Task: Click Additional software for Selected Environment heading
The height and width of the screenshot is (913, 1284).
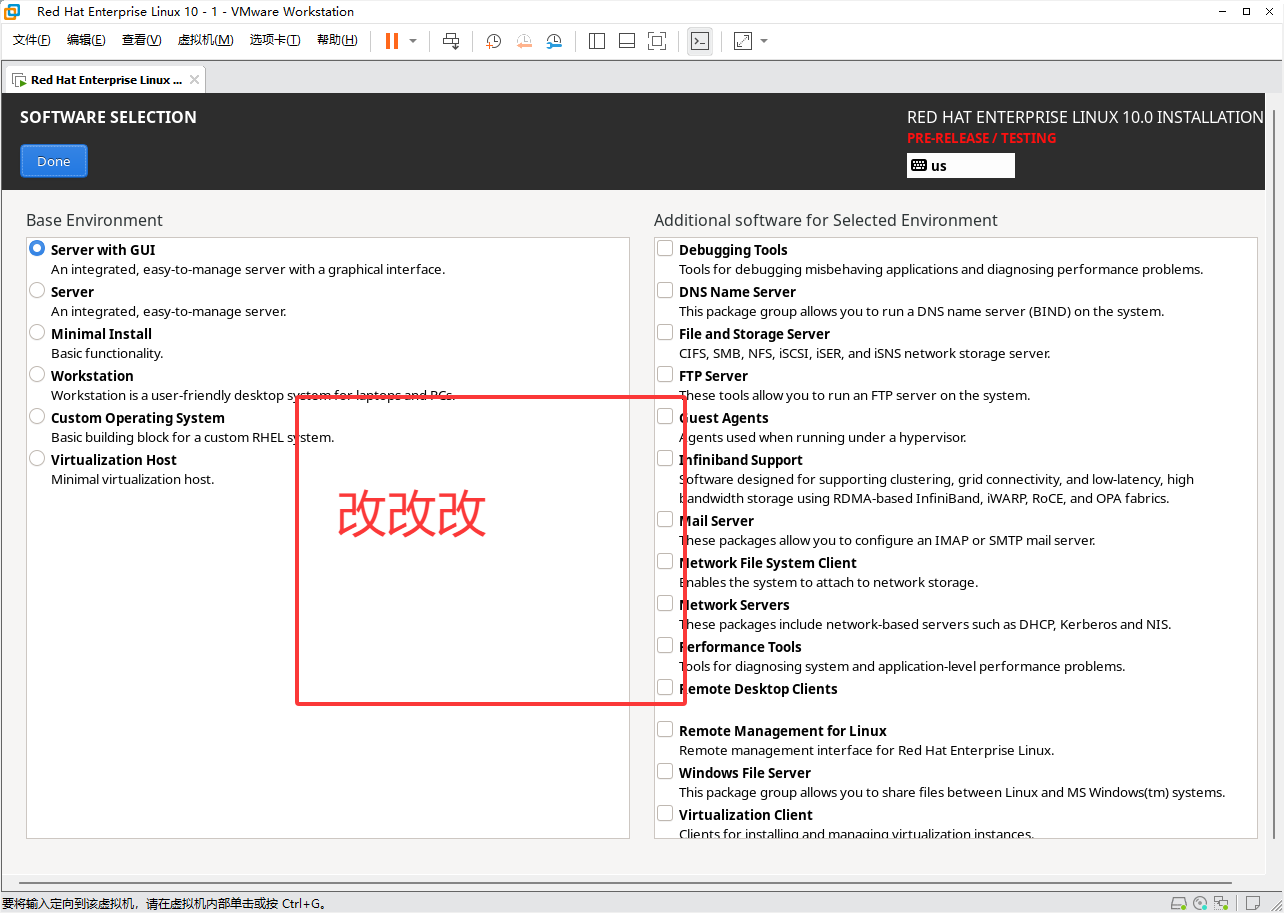Action: 826,220
